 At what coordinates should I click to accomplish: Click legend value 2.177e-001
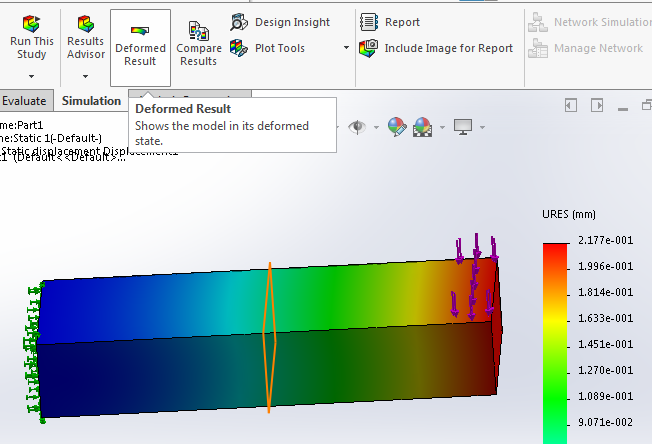(x=605, y=240)
